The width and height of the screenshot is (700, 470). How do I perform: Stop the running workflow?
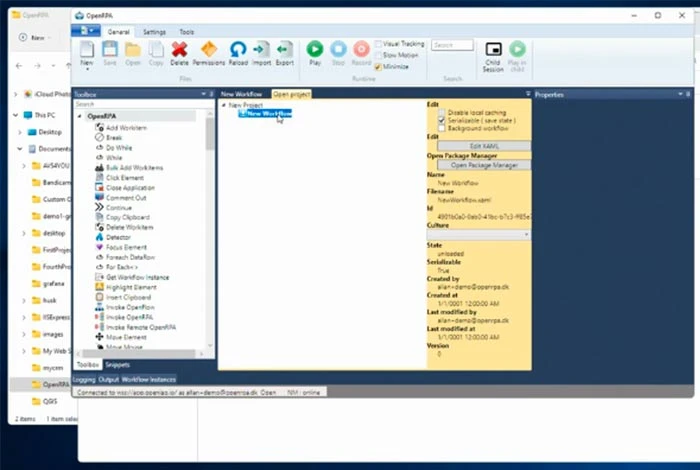click(338, 54)
